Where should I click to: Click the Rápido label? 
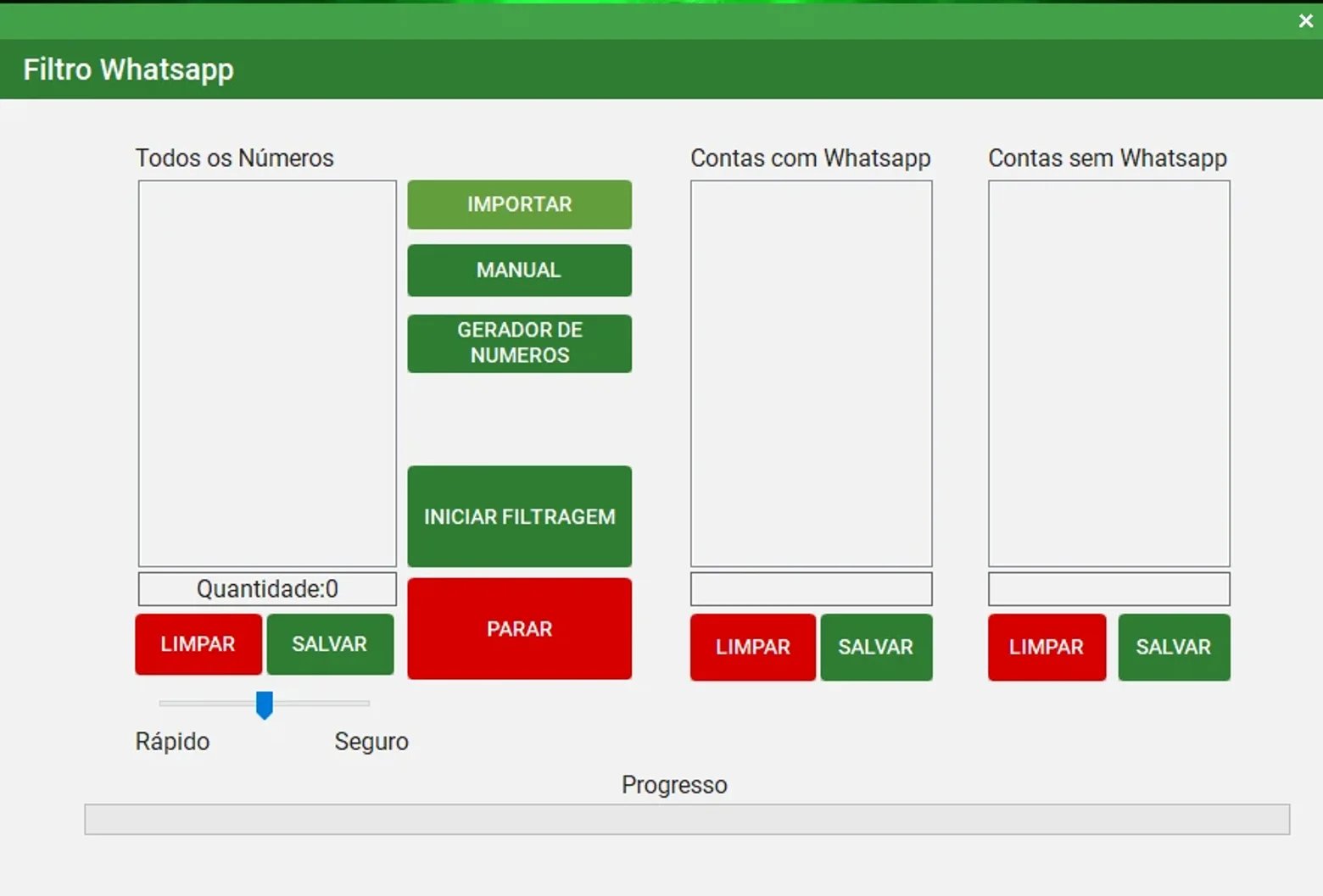pyautogui.click(x=172, y=742)
